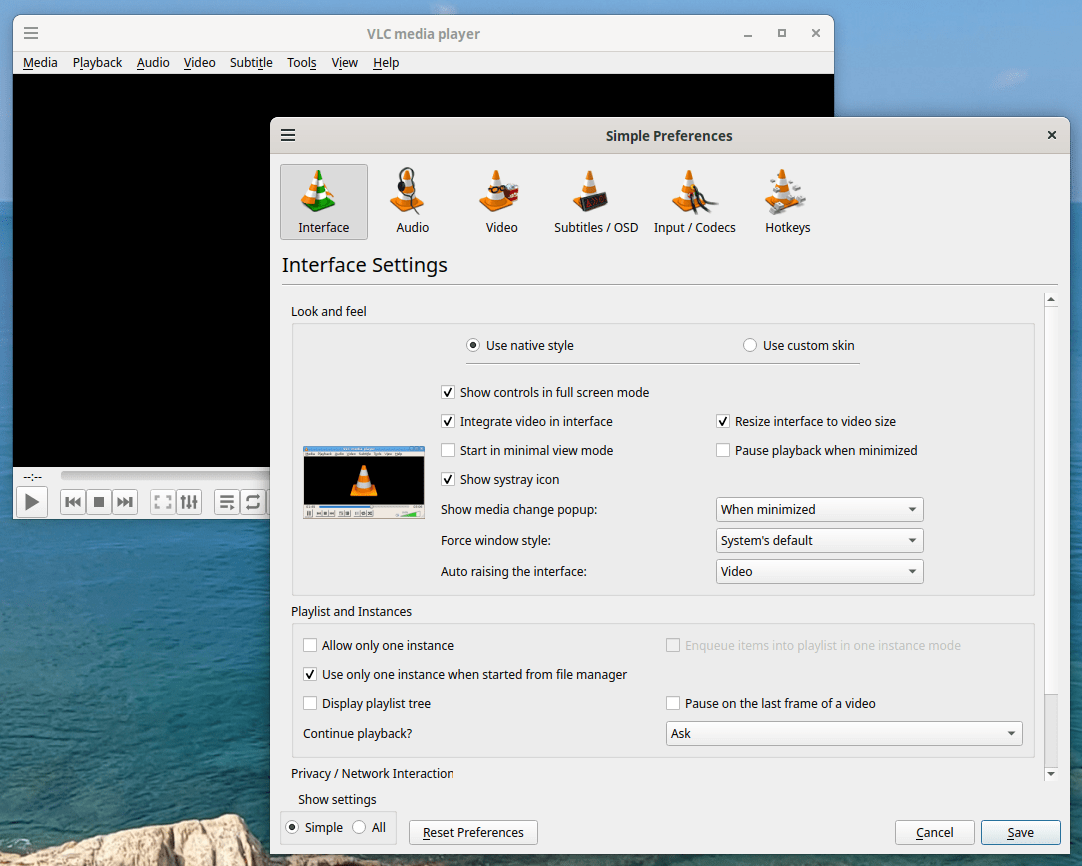Minimize the VLC media player window
The image size is (1082, 866).
748,33
